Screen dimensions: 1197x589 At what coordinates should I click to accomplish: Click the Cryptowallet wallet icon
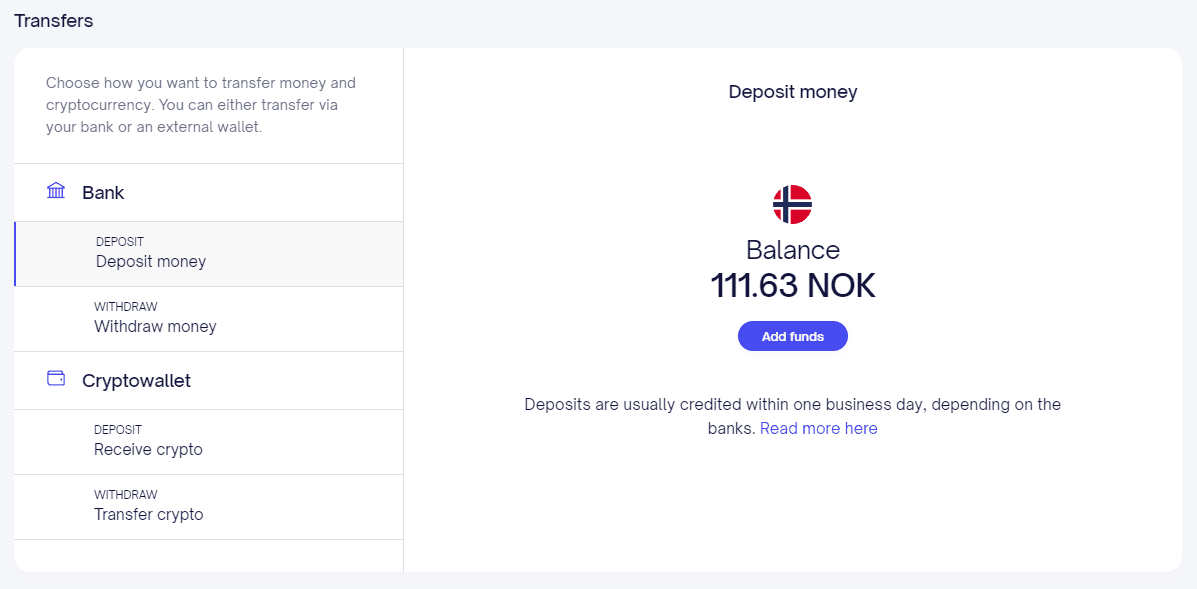56,379
